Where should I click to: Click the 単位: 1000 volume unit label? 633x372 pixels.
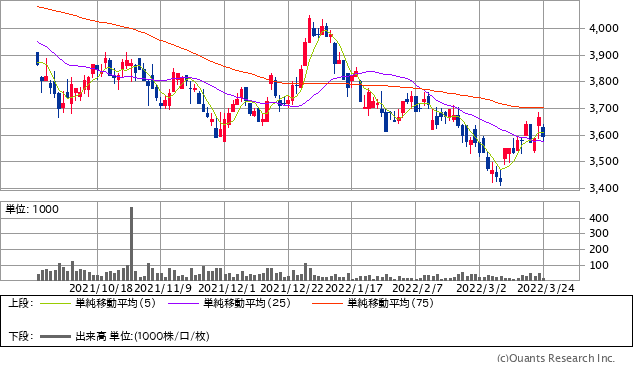pos(32,209)
